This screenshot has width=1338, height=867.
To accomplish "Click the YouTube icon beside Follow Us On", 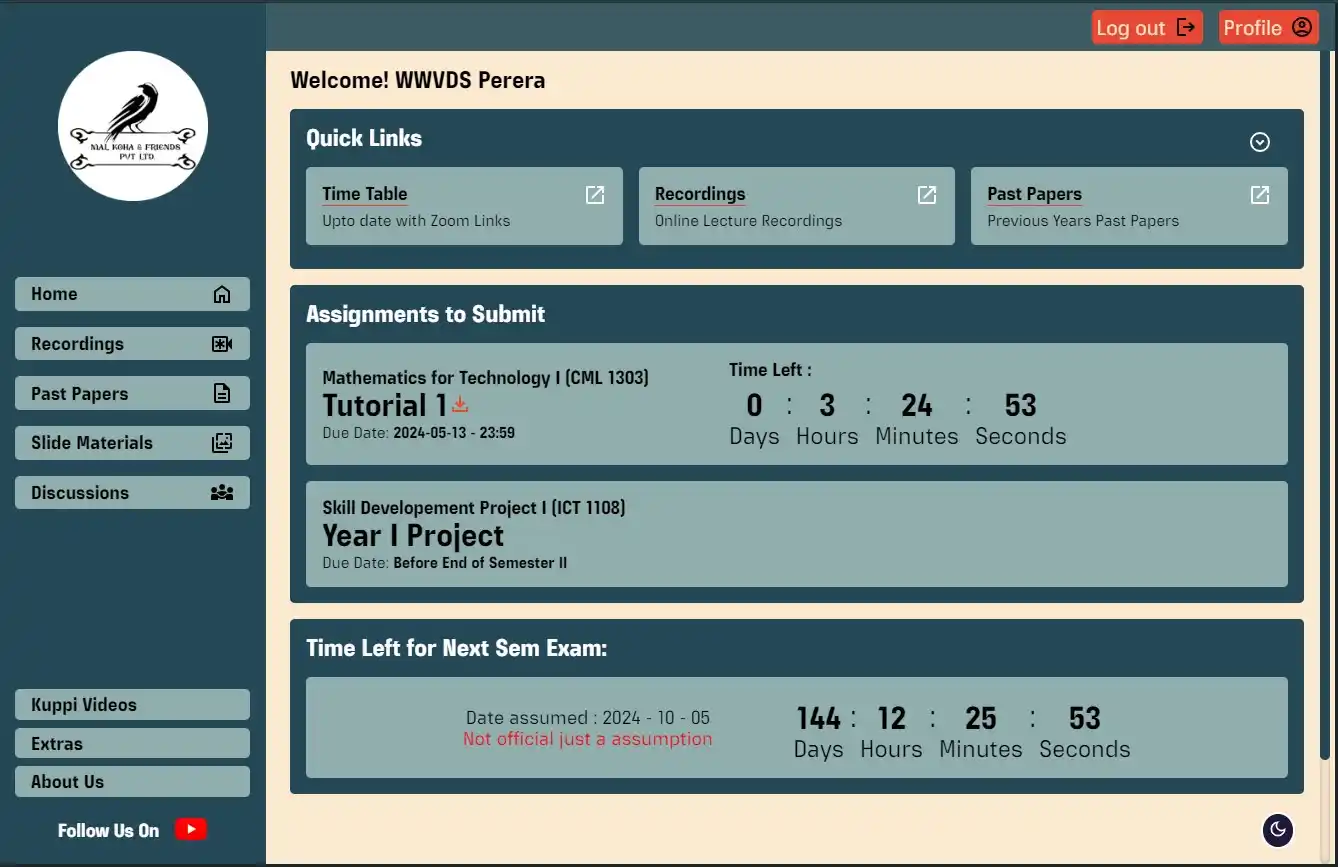I will 190,830.
